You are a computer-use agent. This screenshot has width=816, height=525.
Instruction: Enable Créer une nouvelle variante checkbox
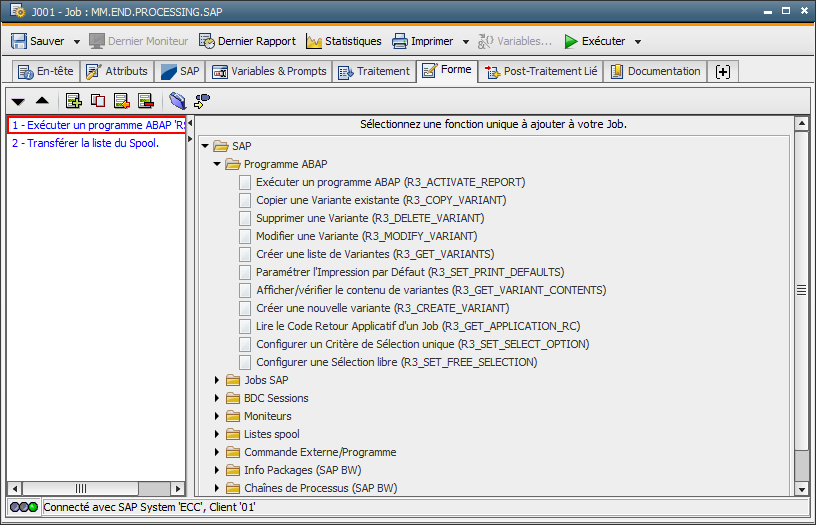point(246,308)
